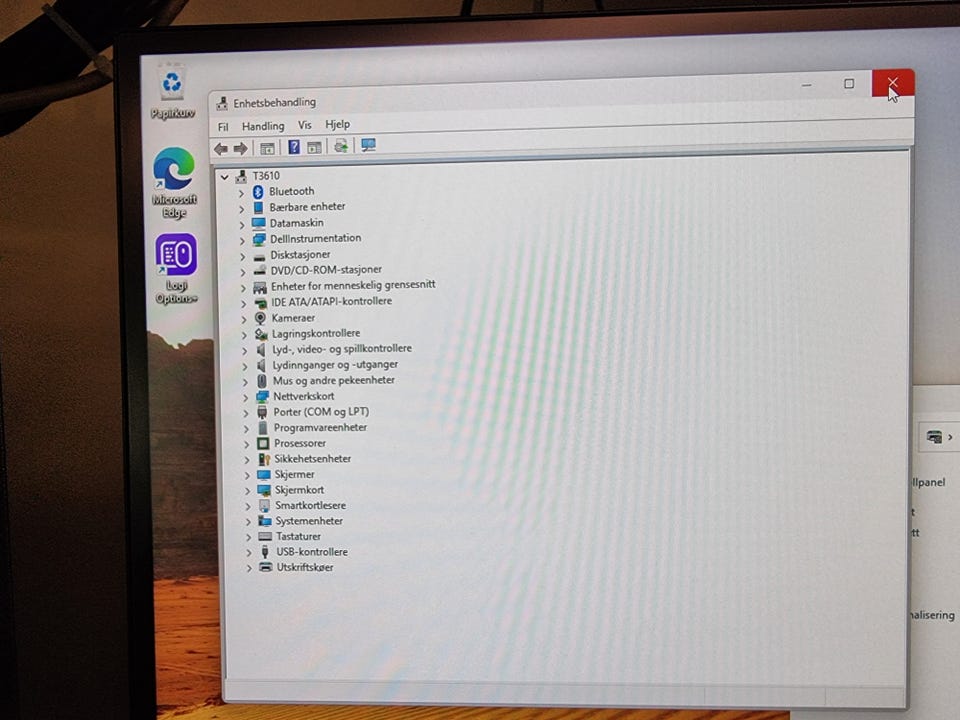Screen dimensions: 960x720
Task: Expand the Porter (COM og LPT) category
Action: tap(246, 413)
